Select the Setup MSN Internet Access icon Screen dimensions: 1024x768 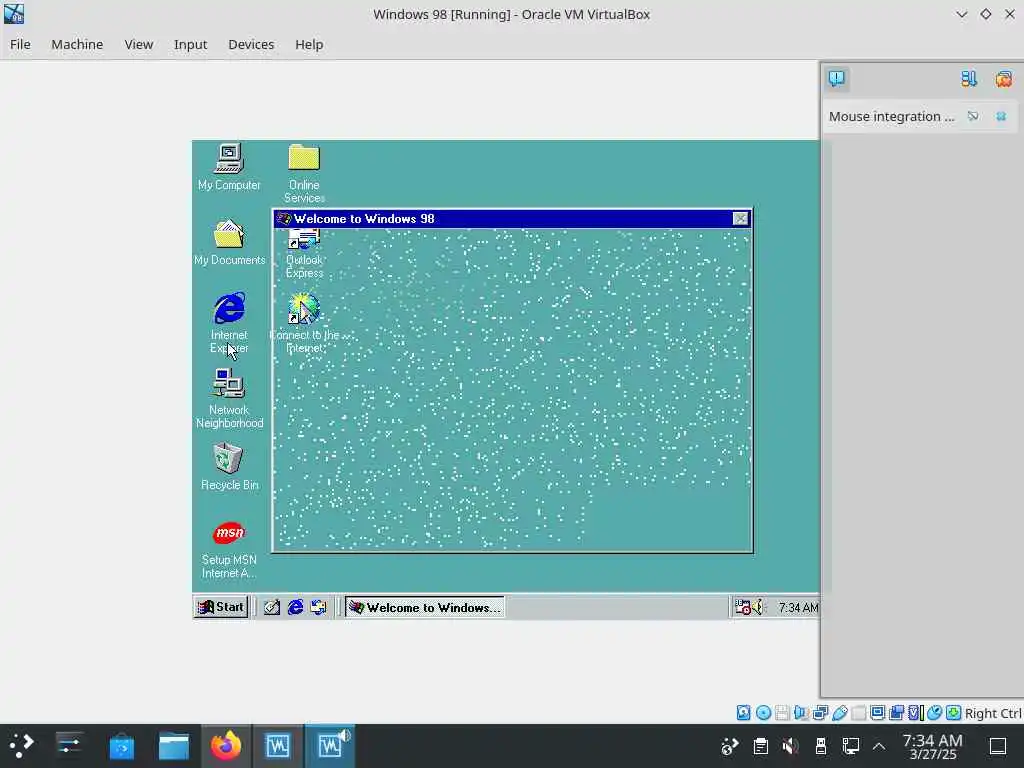pos(229,549)
